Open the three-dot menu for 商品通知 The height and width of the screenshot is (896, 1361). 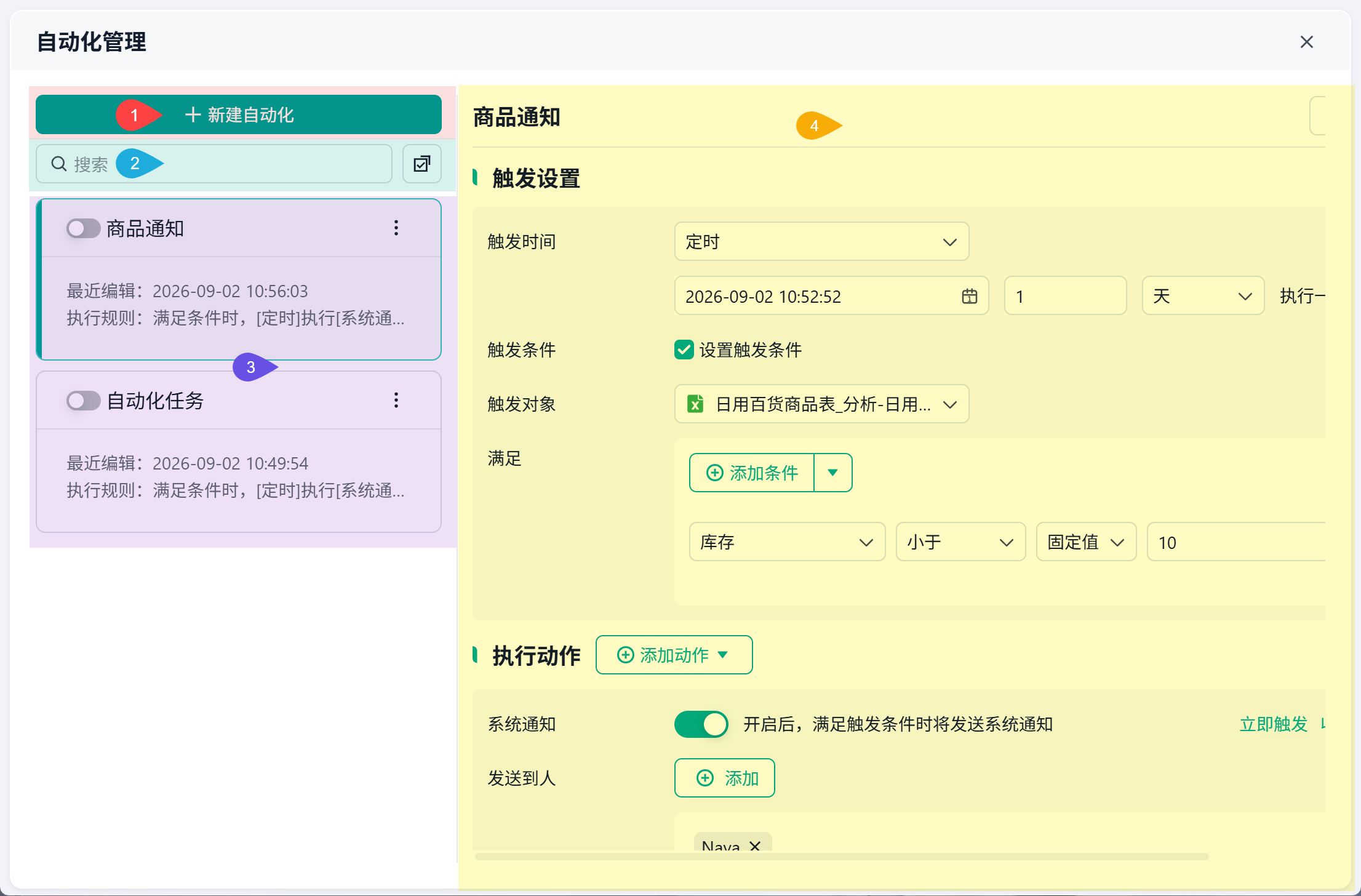coord(396,228)
